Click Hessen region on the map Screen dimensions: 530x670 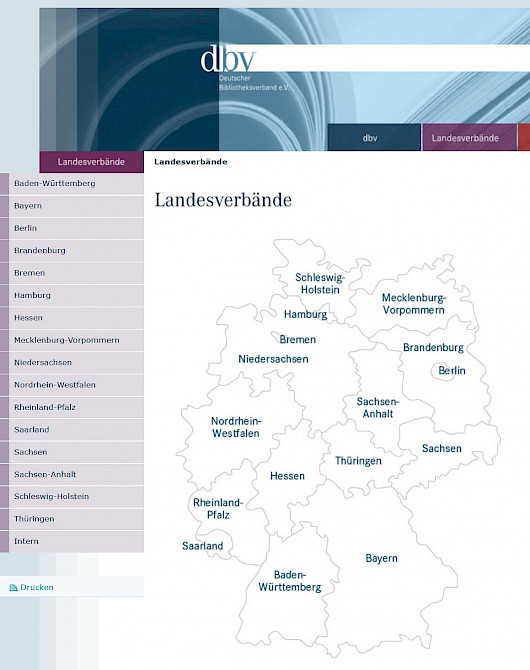[287, 476]
